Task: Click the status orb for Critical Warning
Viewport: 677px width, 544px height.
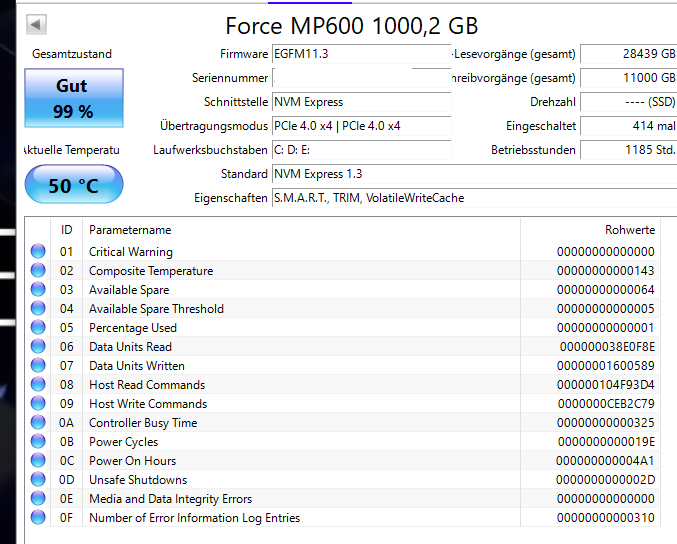Action: point(38,251)
